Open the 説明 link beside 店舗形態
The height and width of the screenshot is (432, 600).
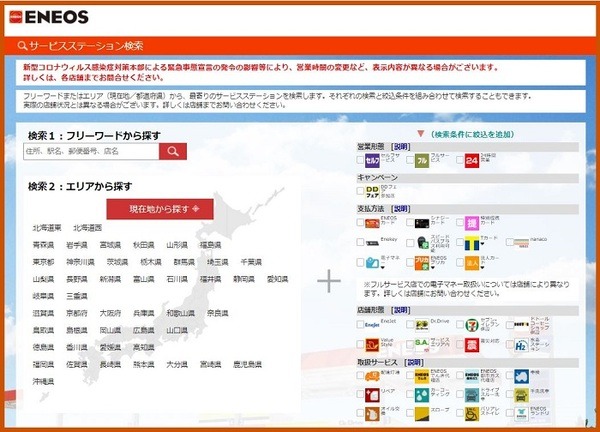[401, 310]
